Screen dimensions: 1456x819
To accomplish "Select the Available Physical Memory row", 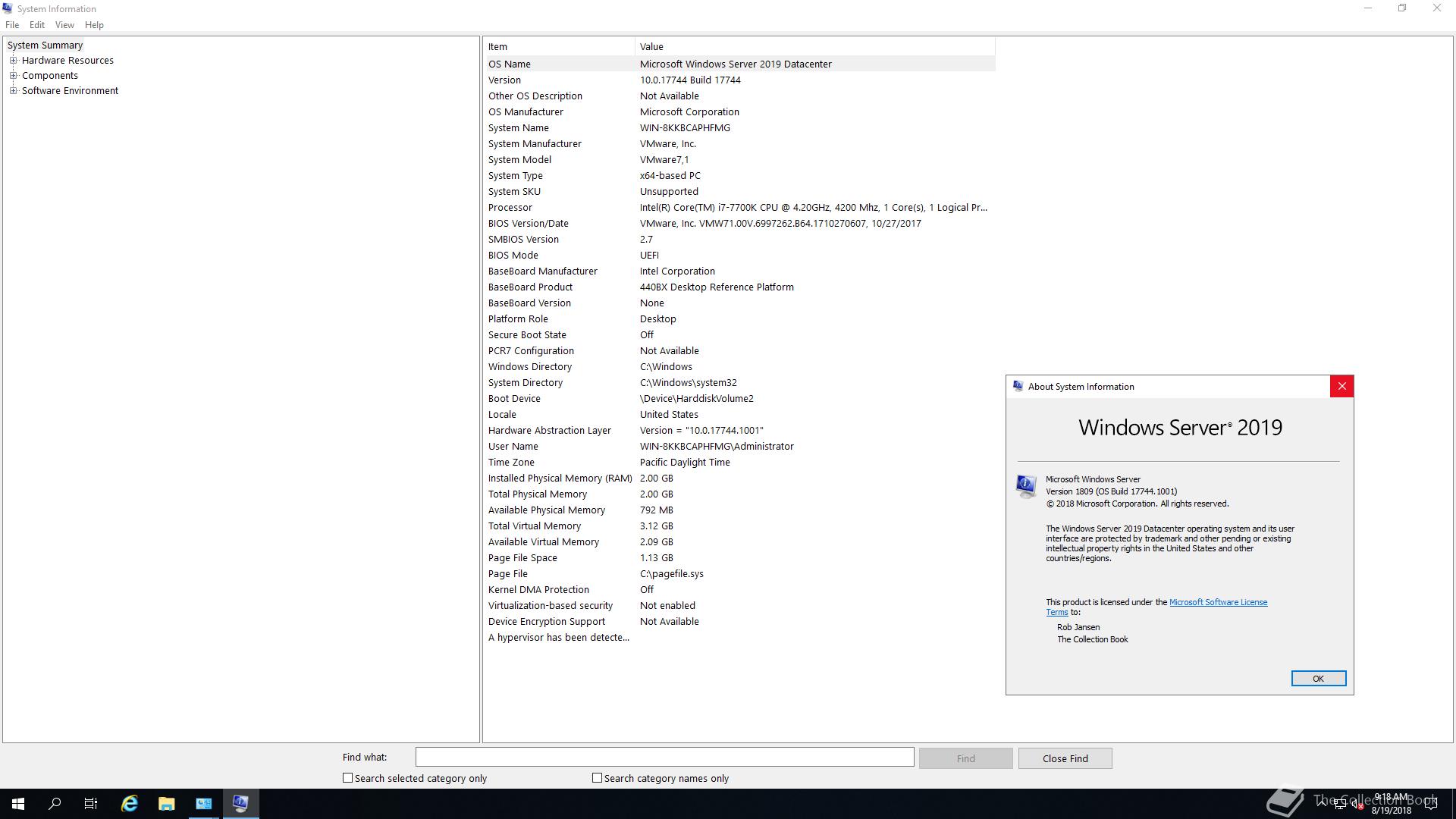I will tap(740, 510).
